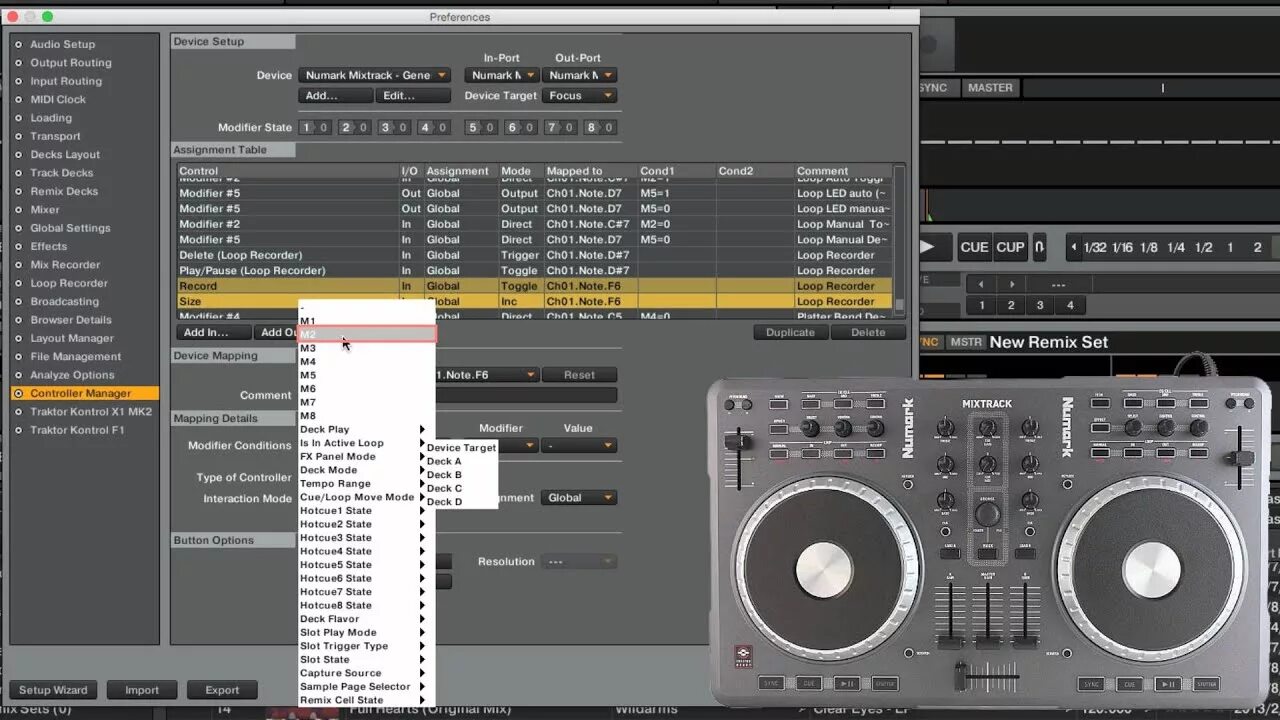The image size is (1280, 720).
Task: Click the Reset button beside the mapped note
Action: coord(578,374)
